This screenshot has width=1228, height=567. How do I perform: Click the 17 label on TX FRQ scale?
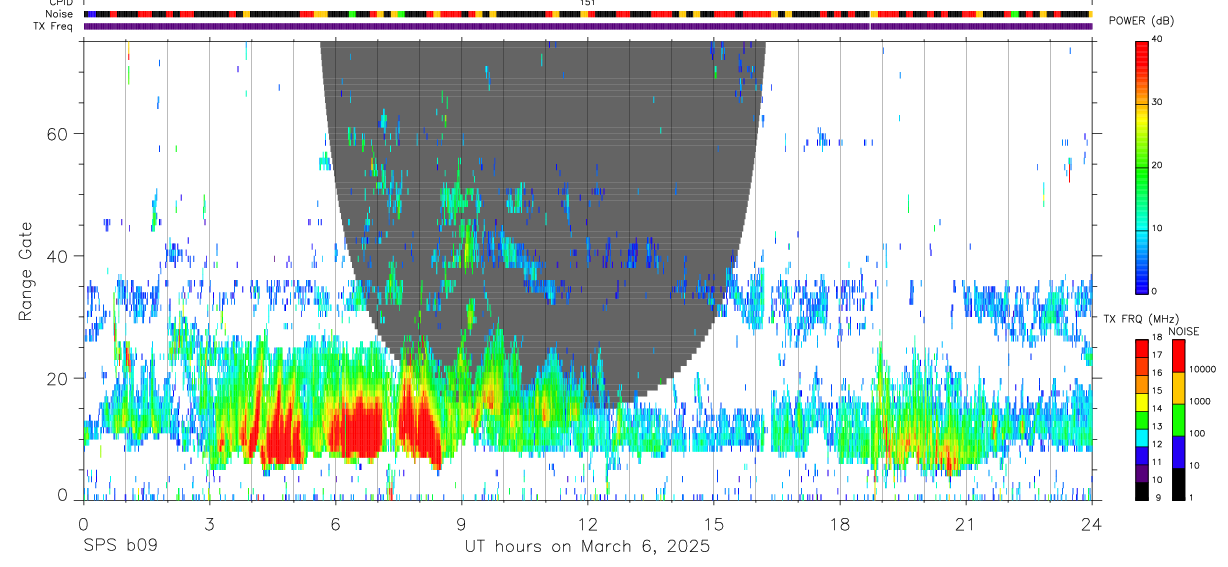coord(1156,355)
